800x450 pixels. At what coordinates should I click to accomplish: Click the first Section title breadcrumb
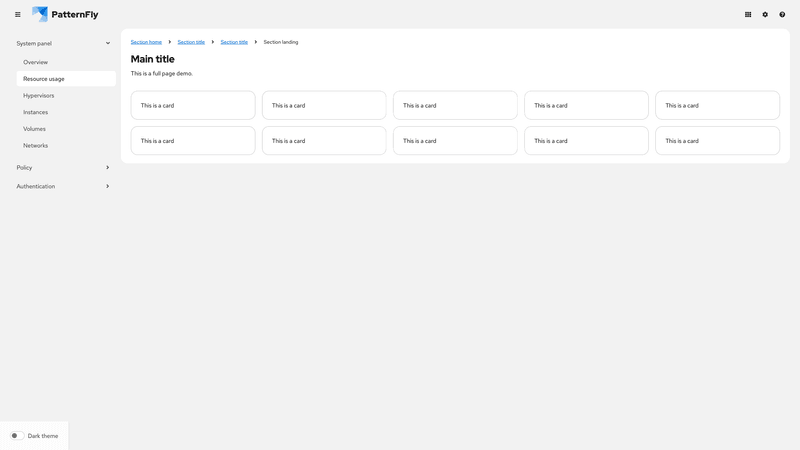191,42
